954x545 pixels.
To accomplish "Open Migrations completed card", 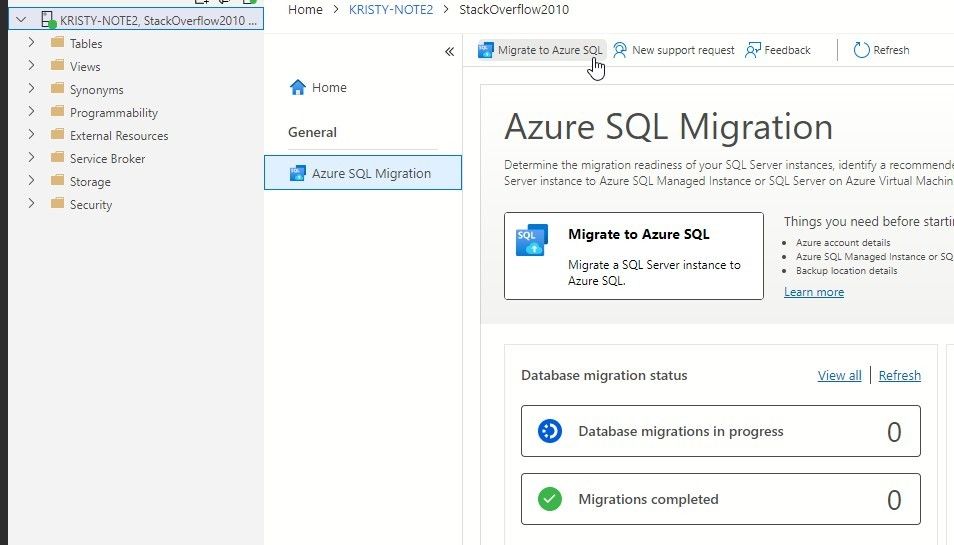I will (720, 499).
